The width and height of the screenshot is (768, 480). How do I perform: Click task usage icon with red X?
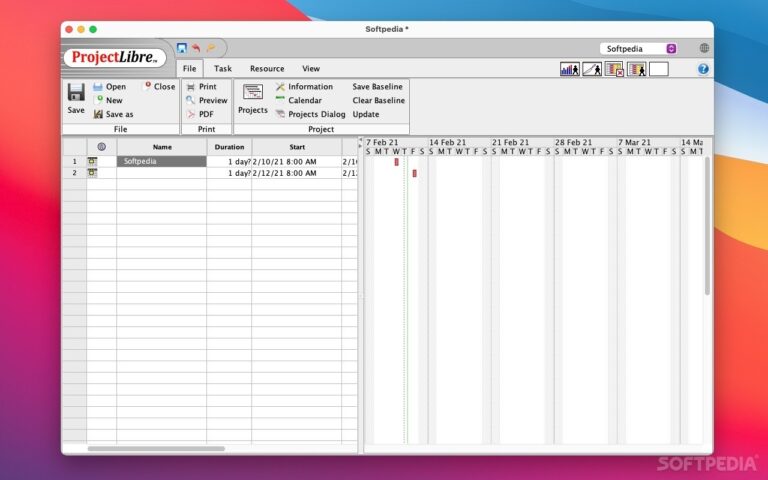click(x=614, y=69)
